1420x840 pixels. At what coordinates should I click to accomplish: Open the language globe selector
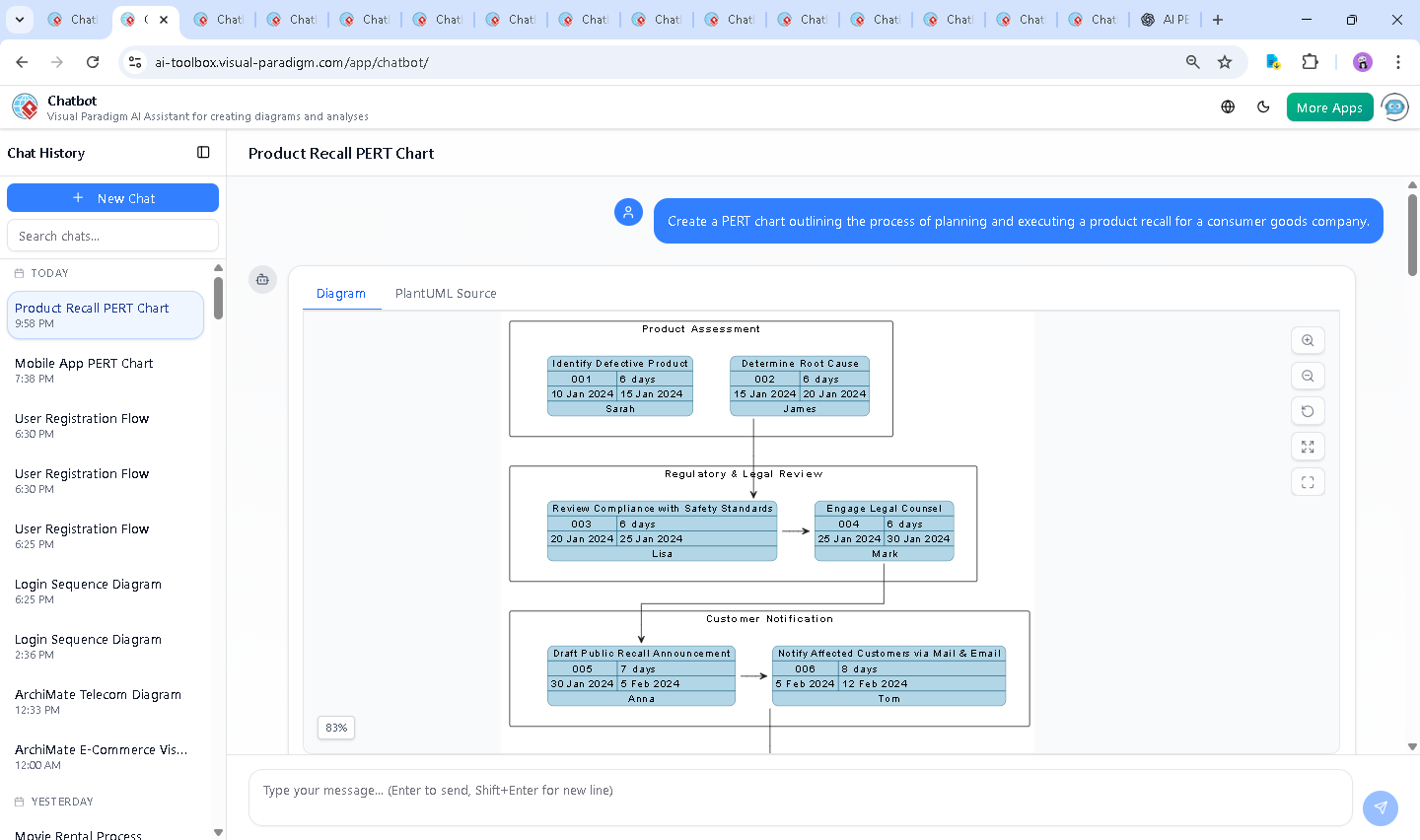pos(1228,107)
